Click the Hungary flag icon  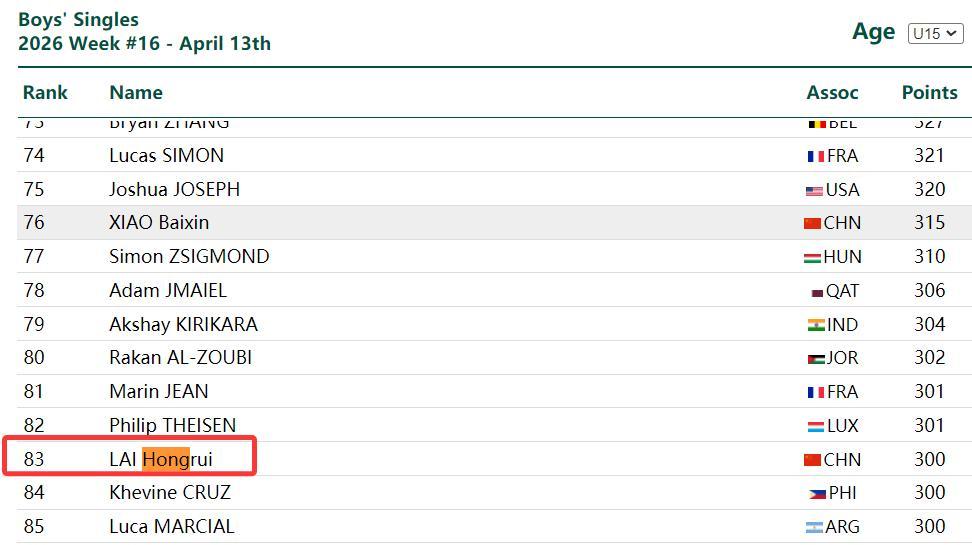tap(812, 257)
